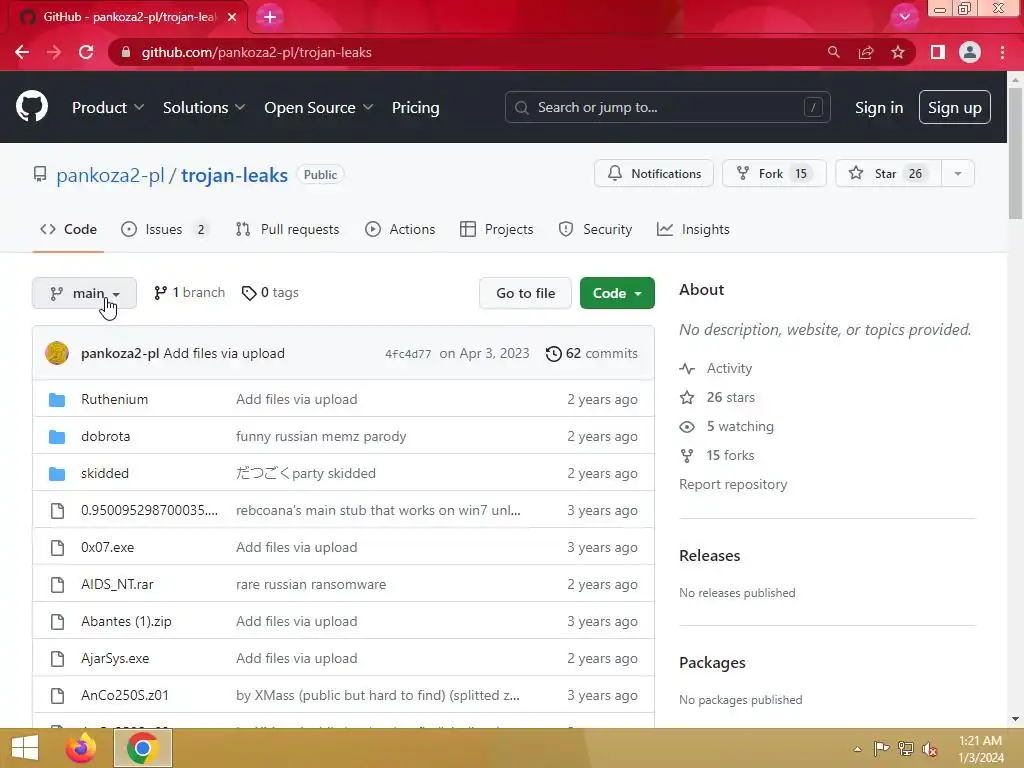Screen dimensions: 1024x768
Task: Show hidden tray icons with the arrow
Action: pos(857,749)
